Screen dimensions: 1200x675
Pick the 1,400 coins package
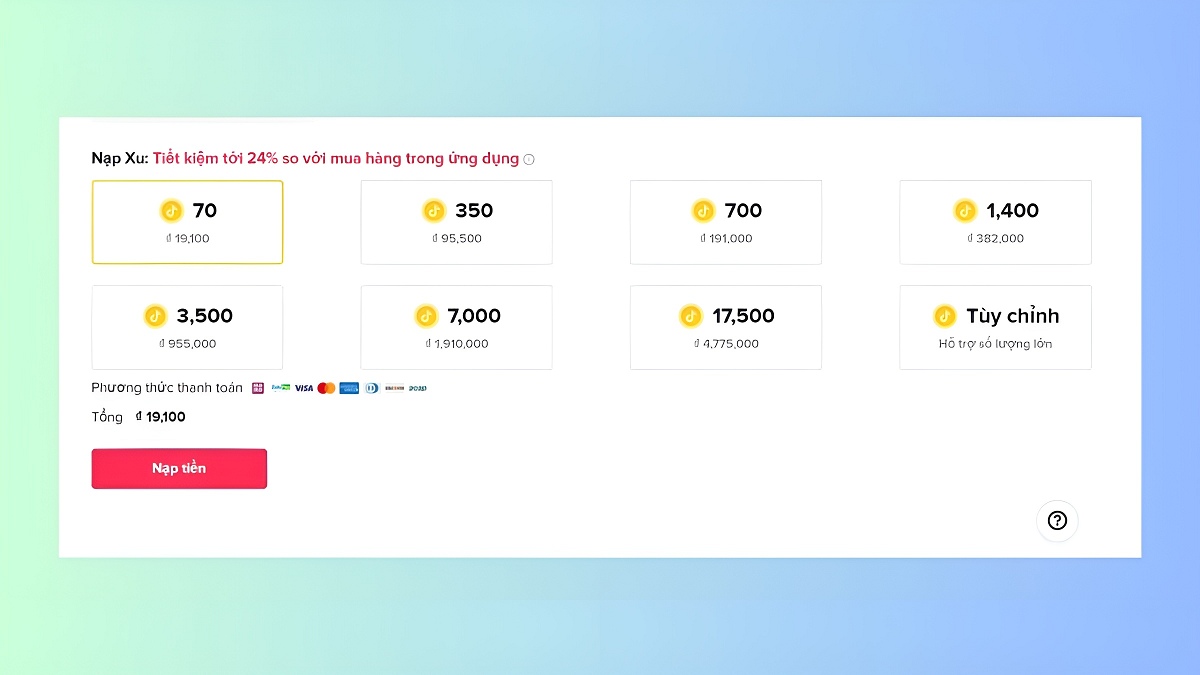click(x=995, y=222)
